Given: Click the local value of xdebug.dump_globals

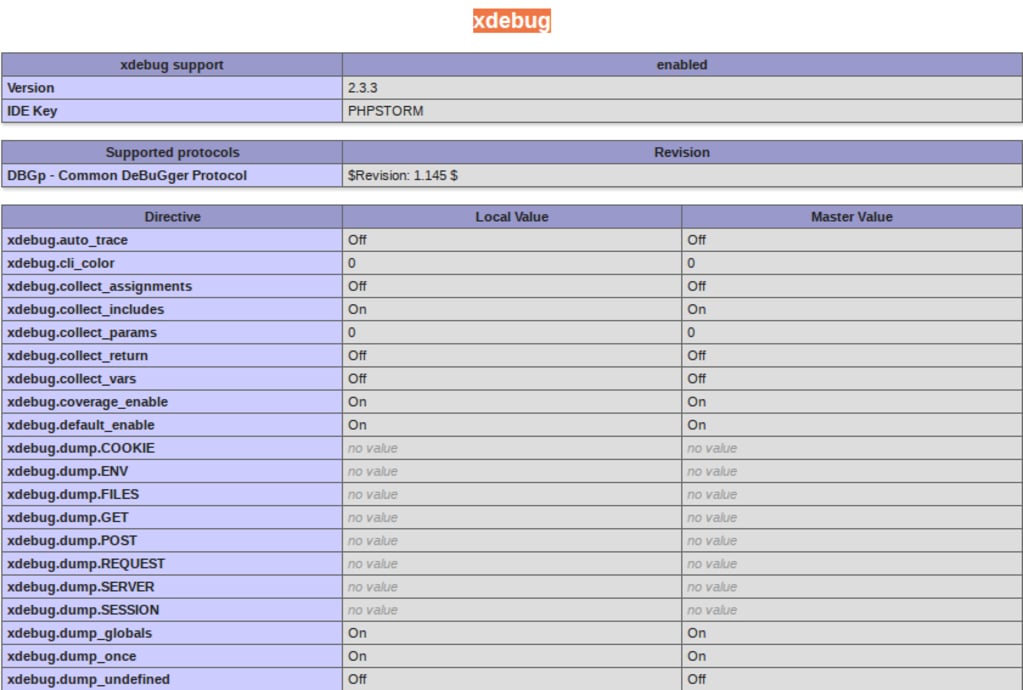Looking at the screenshot, I should (357, 633).
